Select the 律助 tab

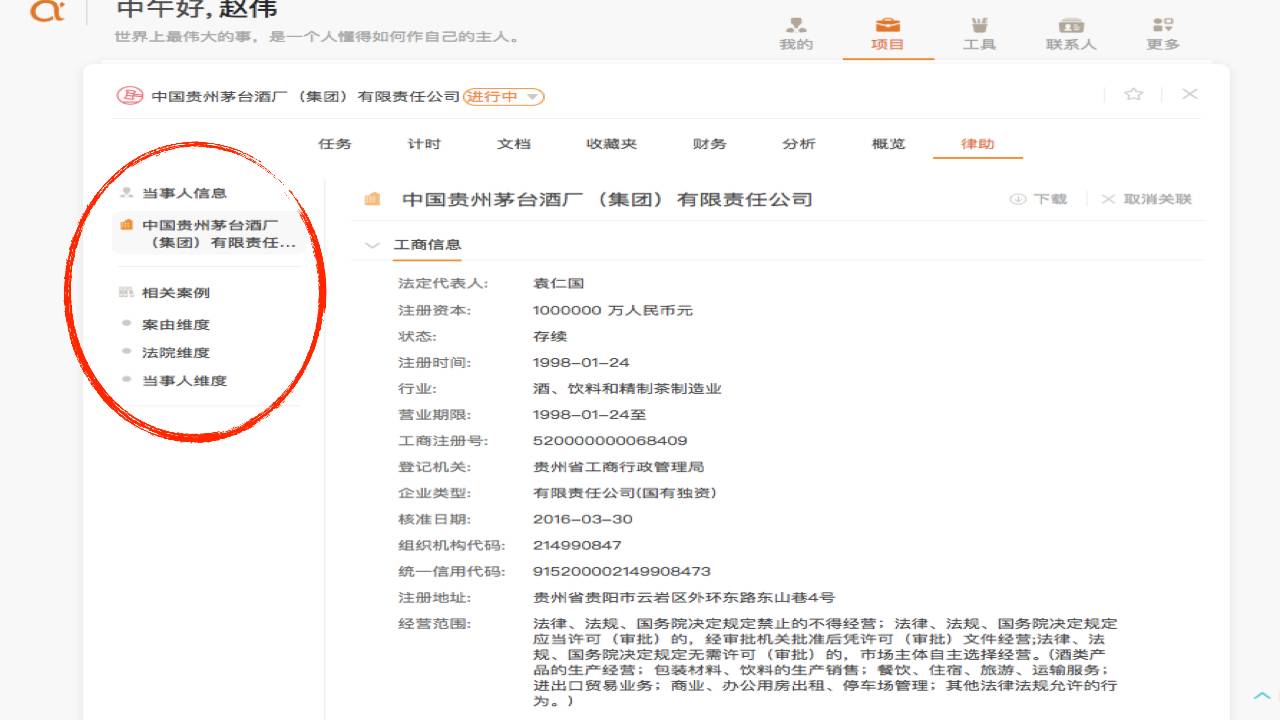tap(978, 144)
